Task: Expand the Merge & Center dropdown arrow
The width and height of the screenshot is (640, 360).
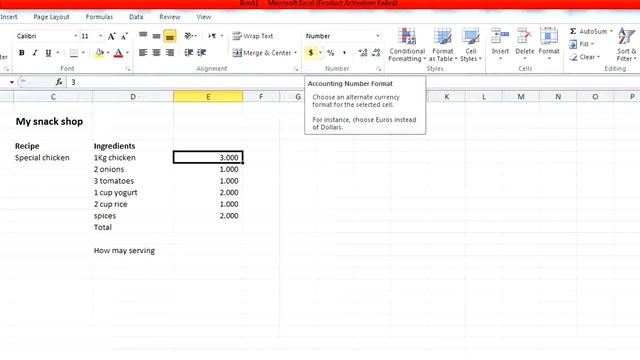Action: (x=295, y=53)
